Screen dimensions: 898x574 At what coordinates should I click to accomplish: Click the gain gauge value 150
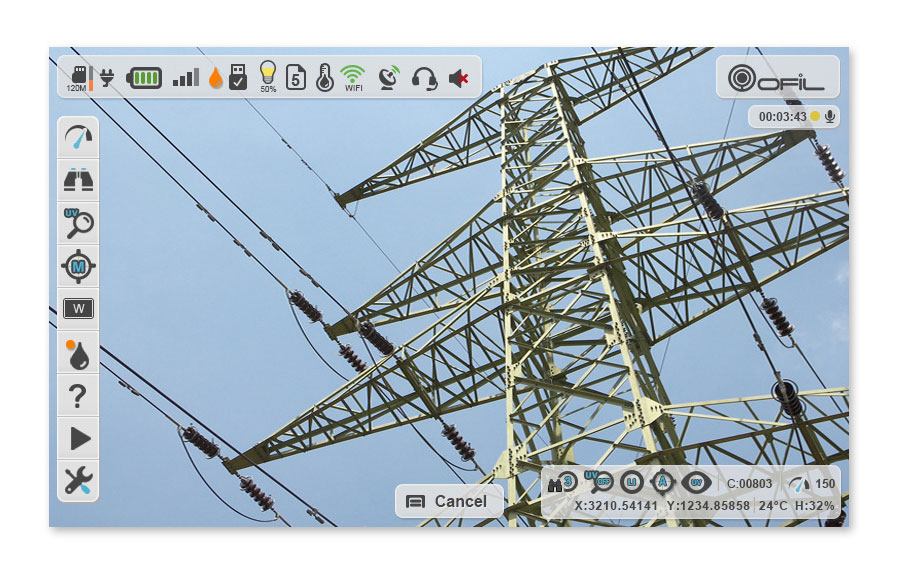tap(812, 483)
